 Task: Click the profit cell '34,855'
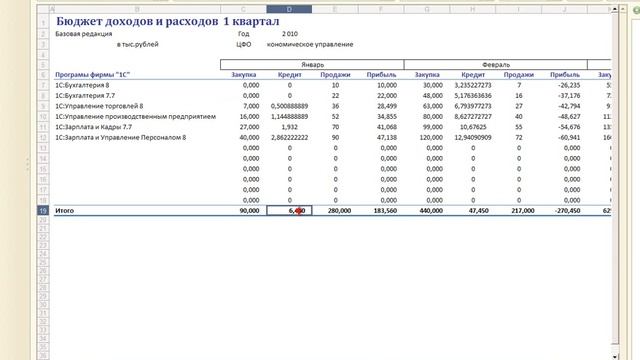click(387, 116)
